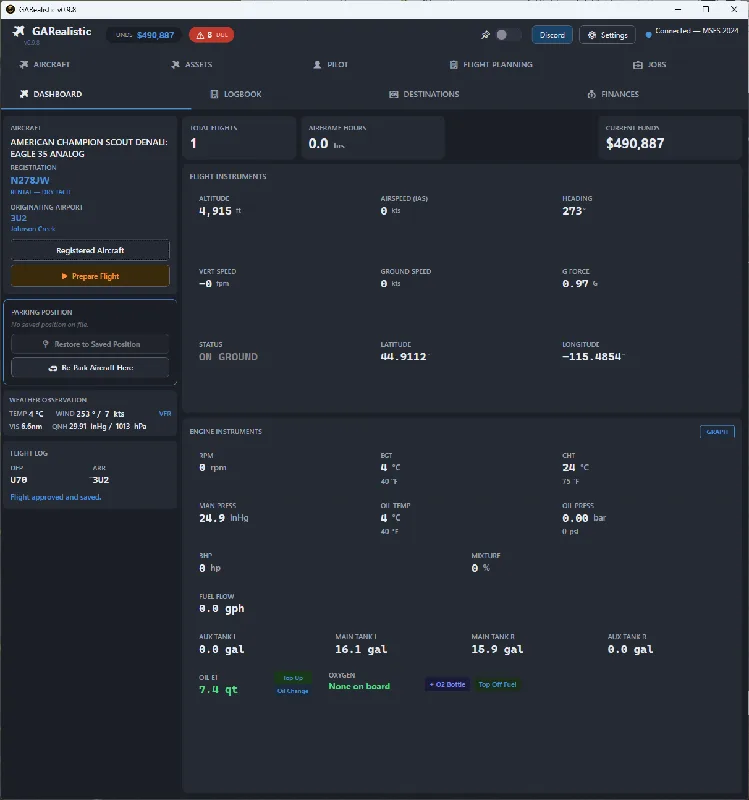Click the None on board oxygen text
Image resolution: width=749 pixels, height=800 pixels.
pyautogui.click(x=359, y=686)
